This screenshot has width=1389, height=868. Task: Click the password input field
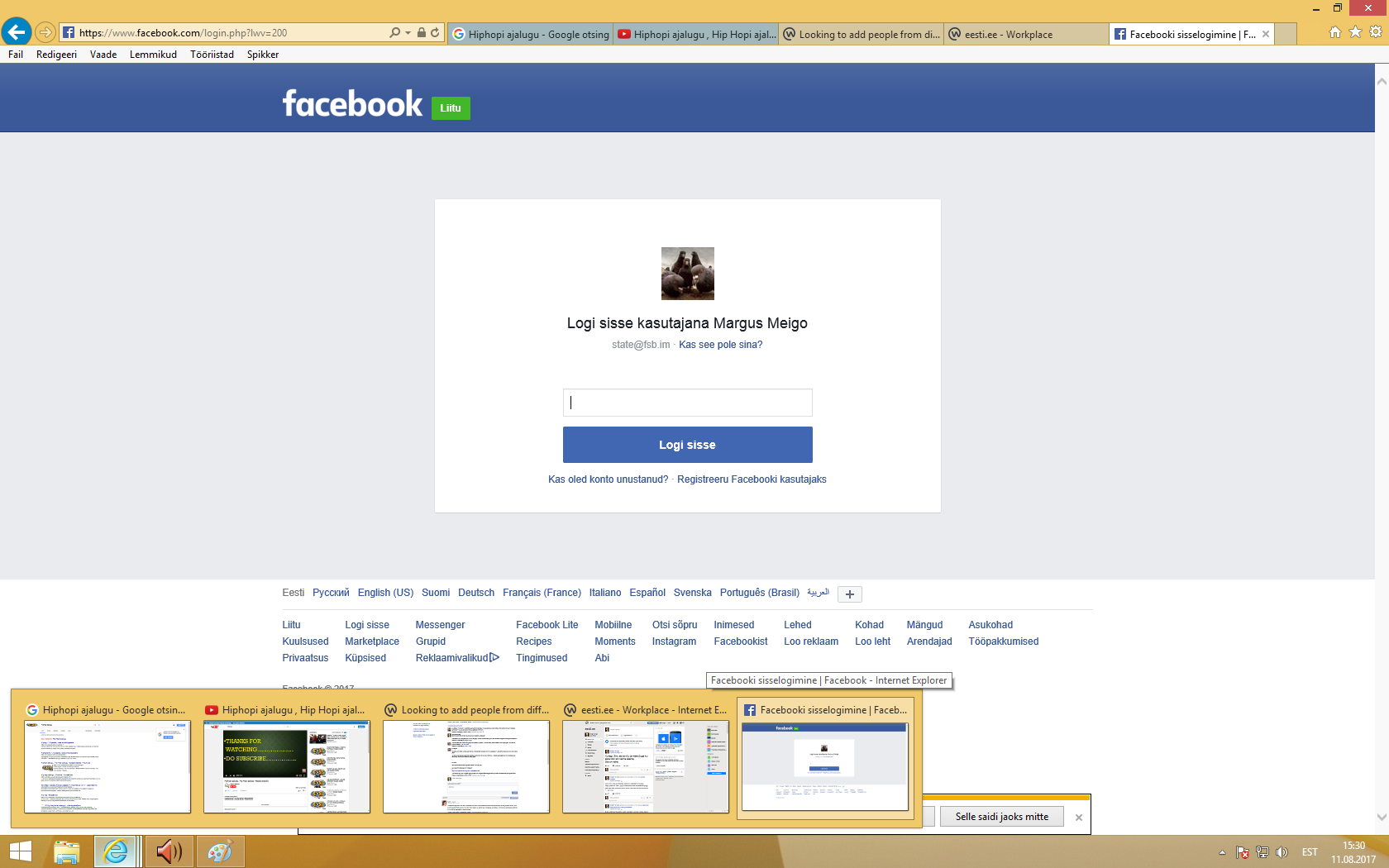point(688,403)
